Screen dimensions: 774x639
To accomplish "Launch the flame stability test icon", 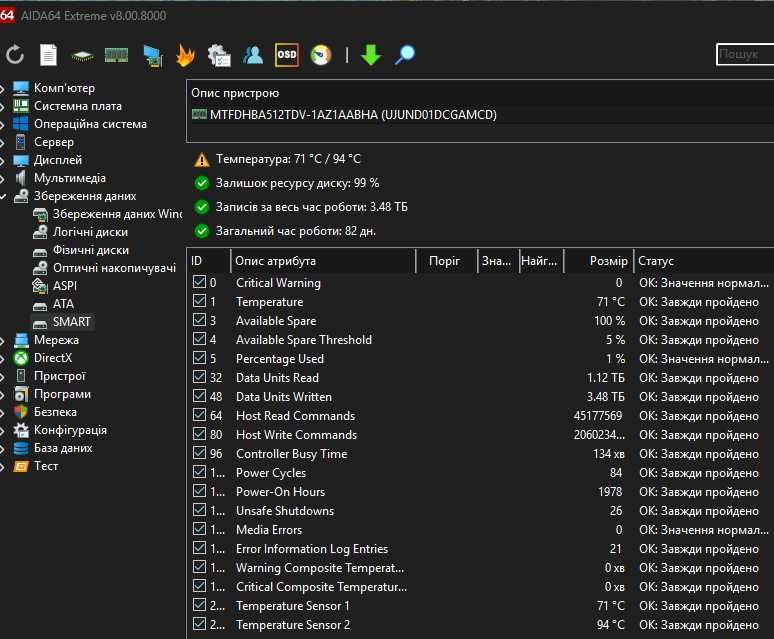I will pyautogui.click(x=185, y=55).
